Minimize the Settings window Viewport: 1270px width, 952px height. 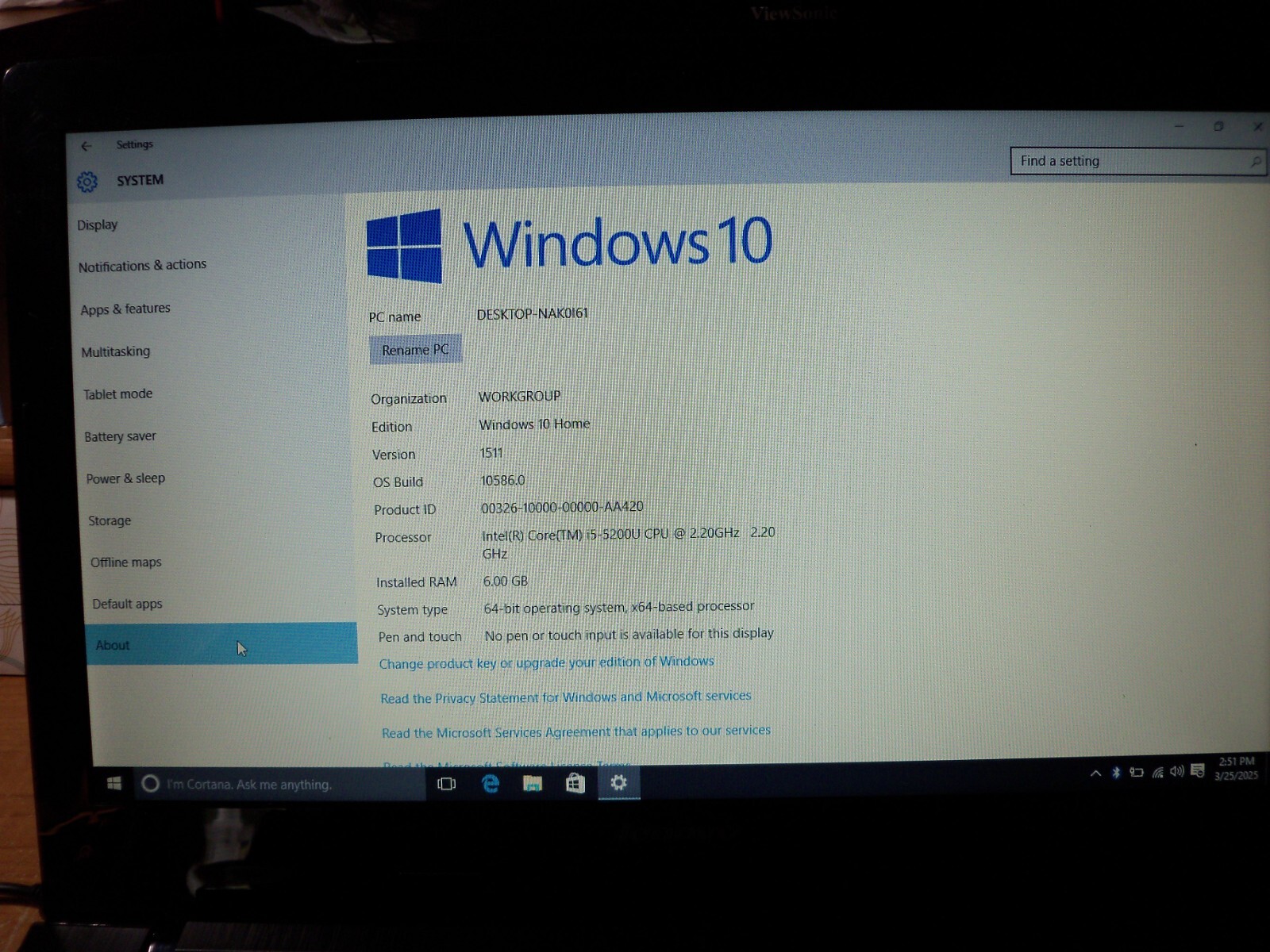tap(1179, 126)
